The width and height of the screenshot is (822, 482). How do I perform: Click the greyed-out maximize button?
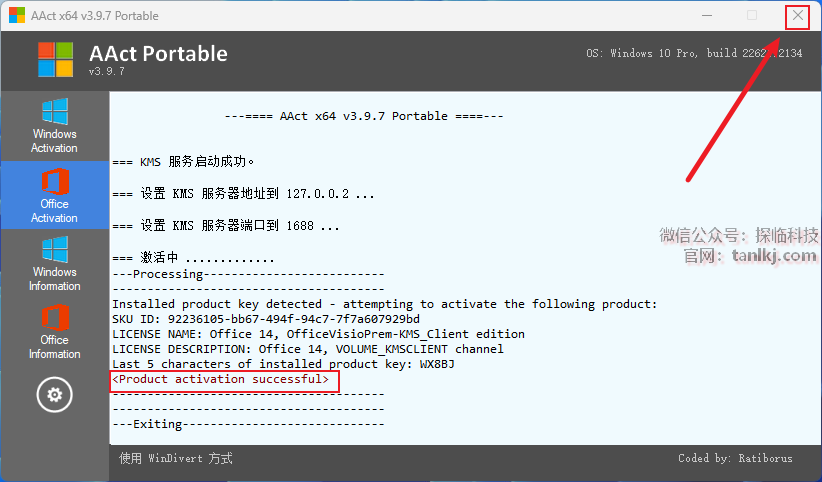752,16
